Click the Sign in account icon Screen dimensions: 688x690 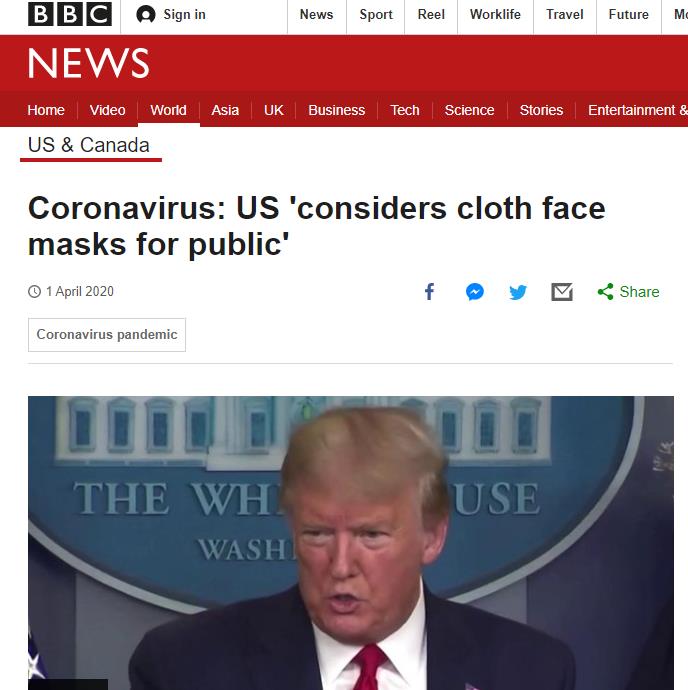point(146,15)
